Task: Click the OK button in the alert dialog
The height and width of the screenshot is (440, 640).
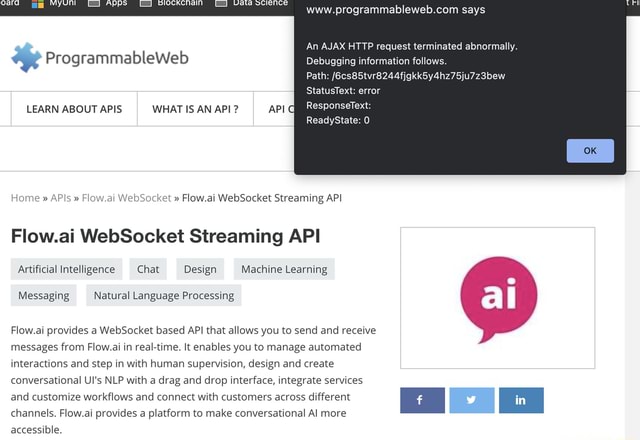Action: point(590,151)
